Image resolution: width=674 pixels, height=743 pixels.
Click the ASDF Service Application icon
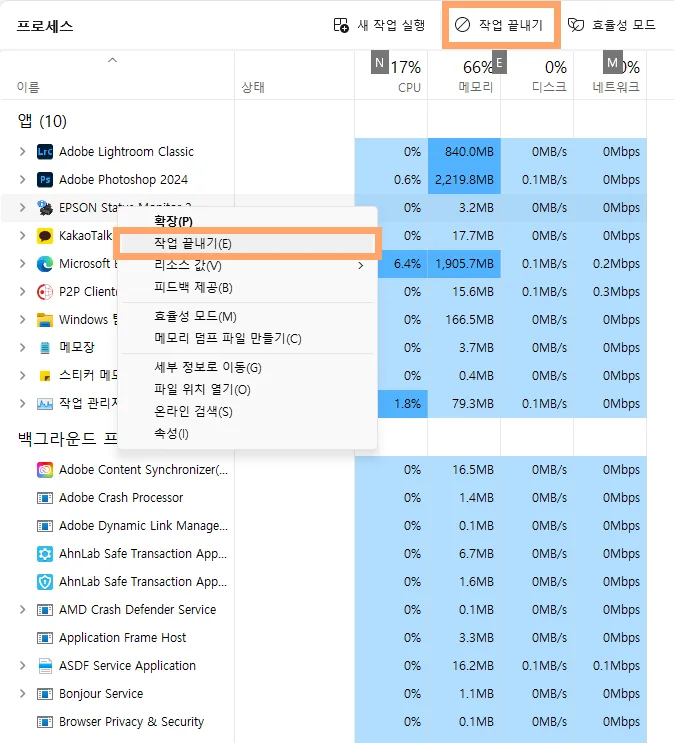45,665
